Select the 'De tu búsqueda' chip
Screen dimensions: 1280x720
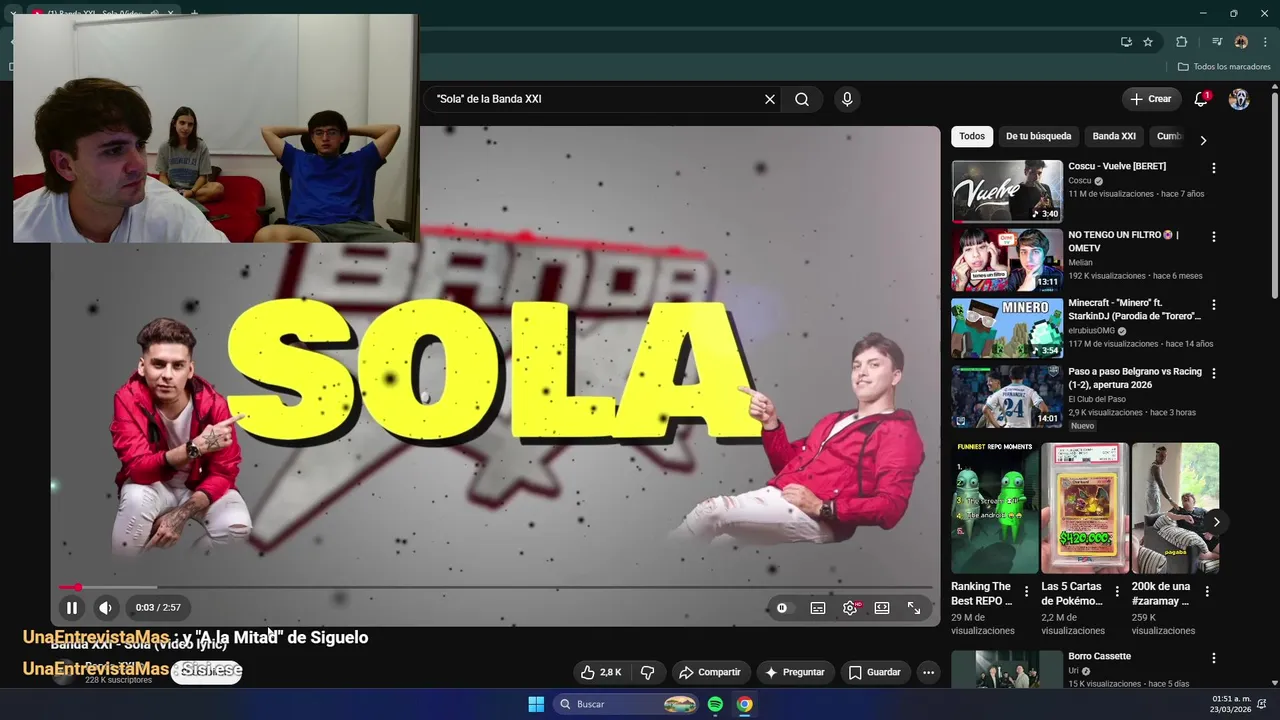click(1038, 136)
